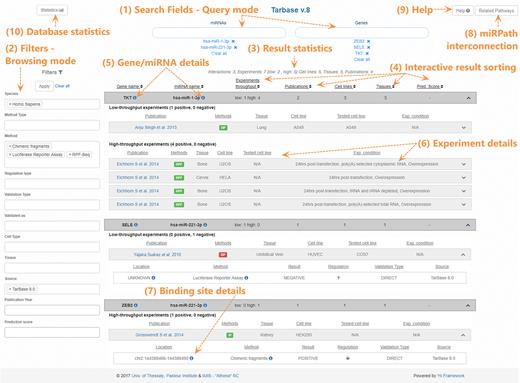Screen dimensions: 520x383
Task: Collapse the Grosswendt experiment row
Action: click(463, 335)
